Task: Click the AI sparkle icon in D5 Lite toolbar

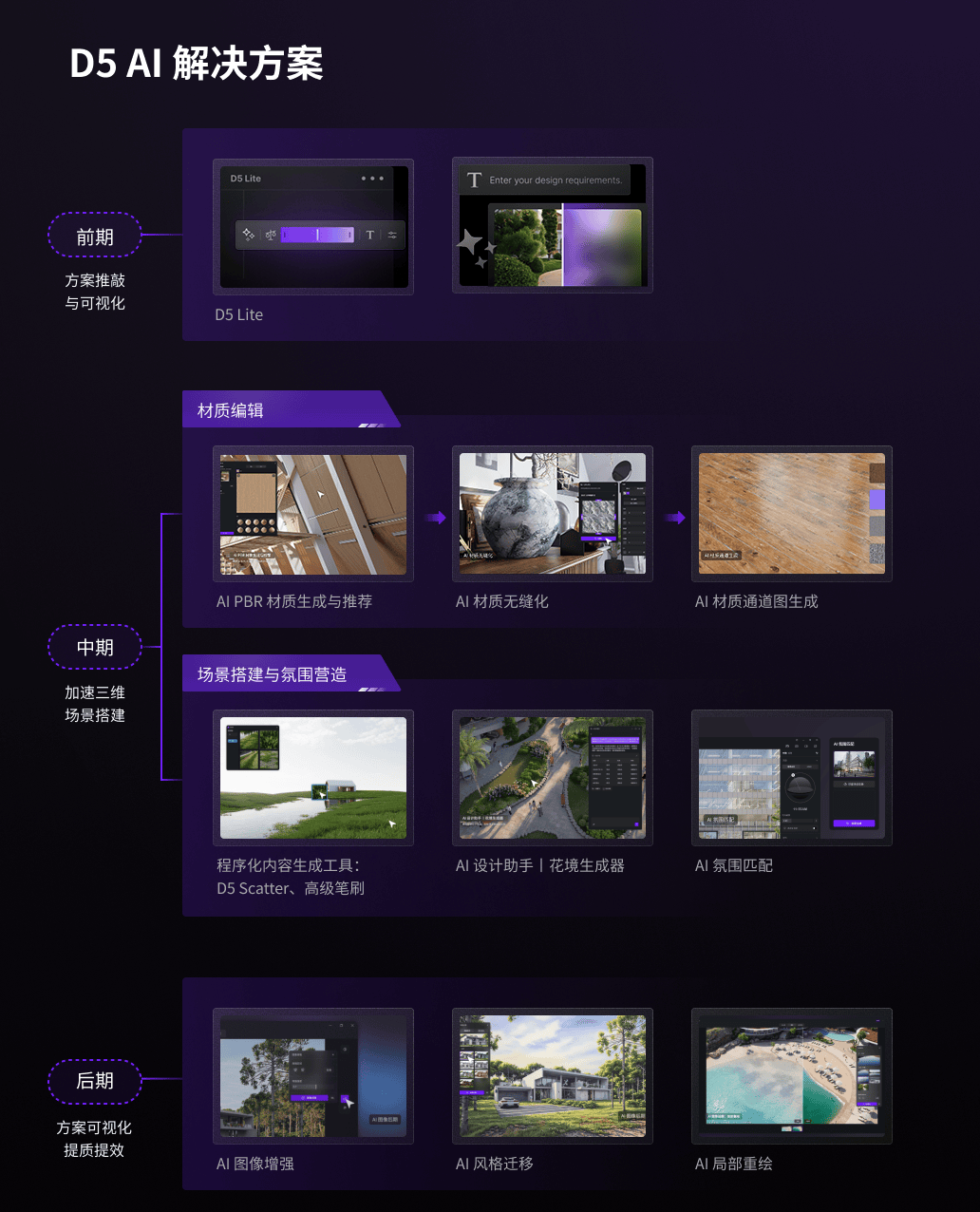Action: click(249, 235)
